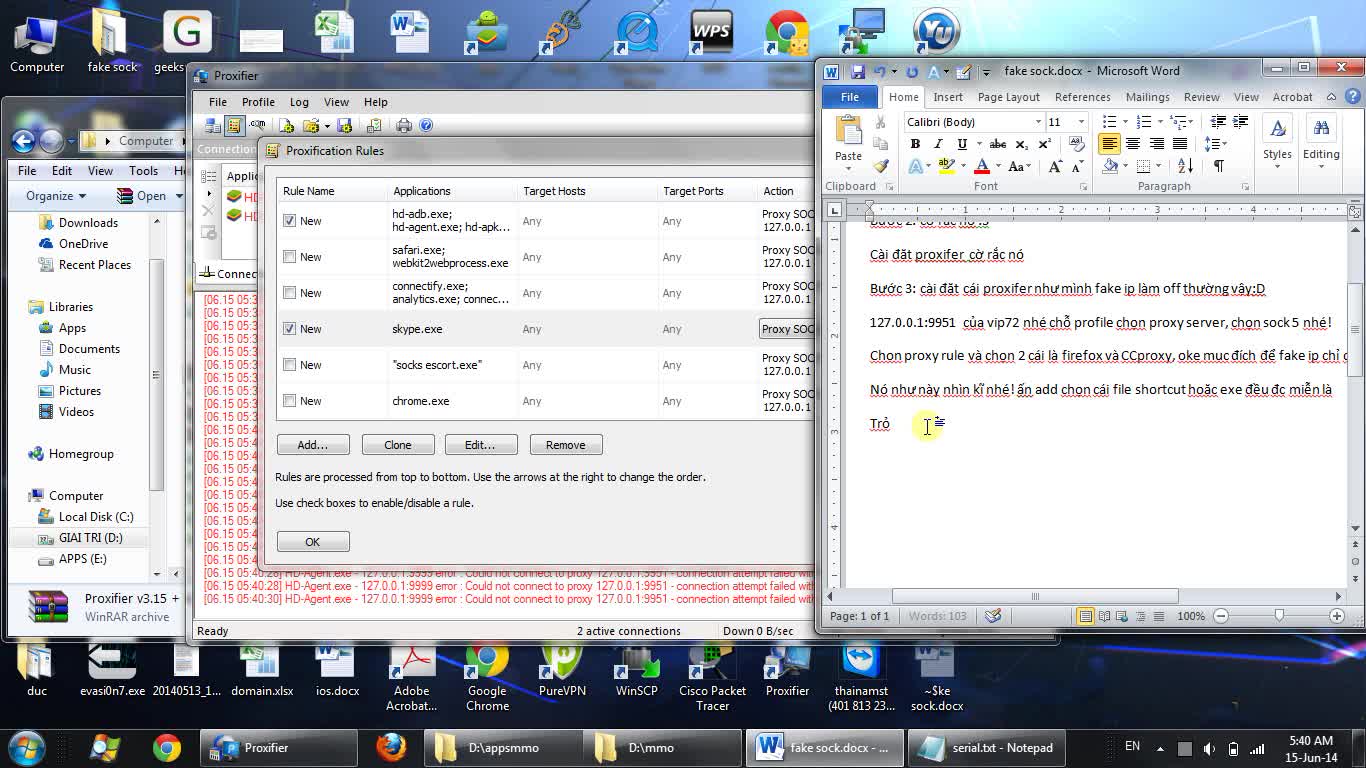Open the File tab in Word

point(850,97)
